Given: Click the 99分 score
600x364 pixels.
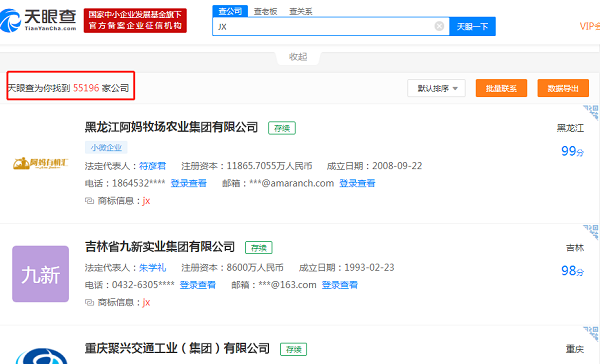Looking at the screenshot, I should tap(572, 151).
